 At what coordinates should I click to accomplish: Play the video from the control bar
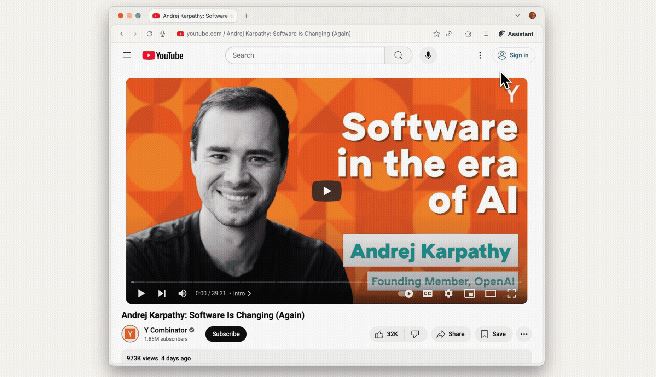coord(141,293)
